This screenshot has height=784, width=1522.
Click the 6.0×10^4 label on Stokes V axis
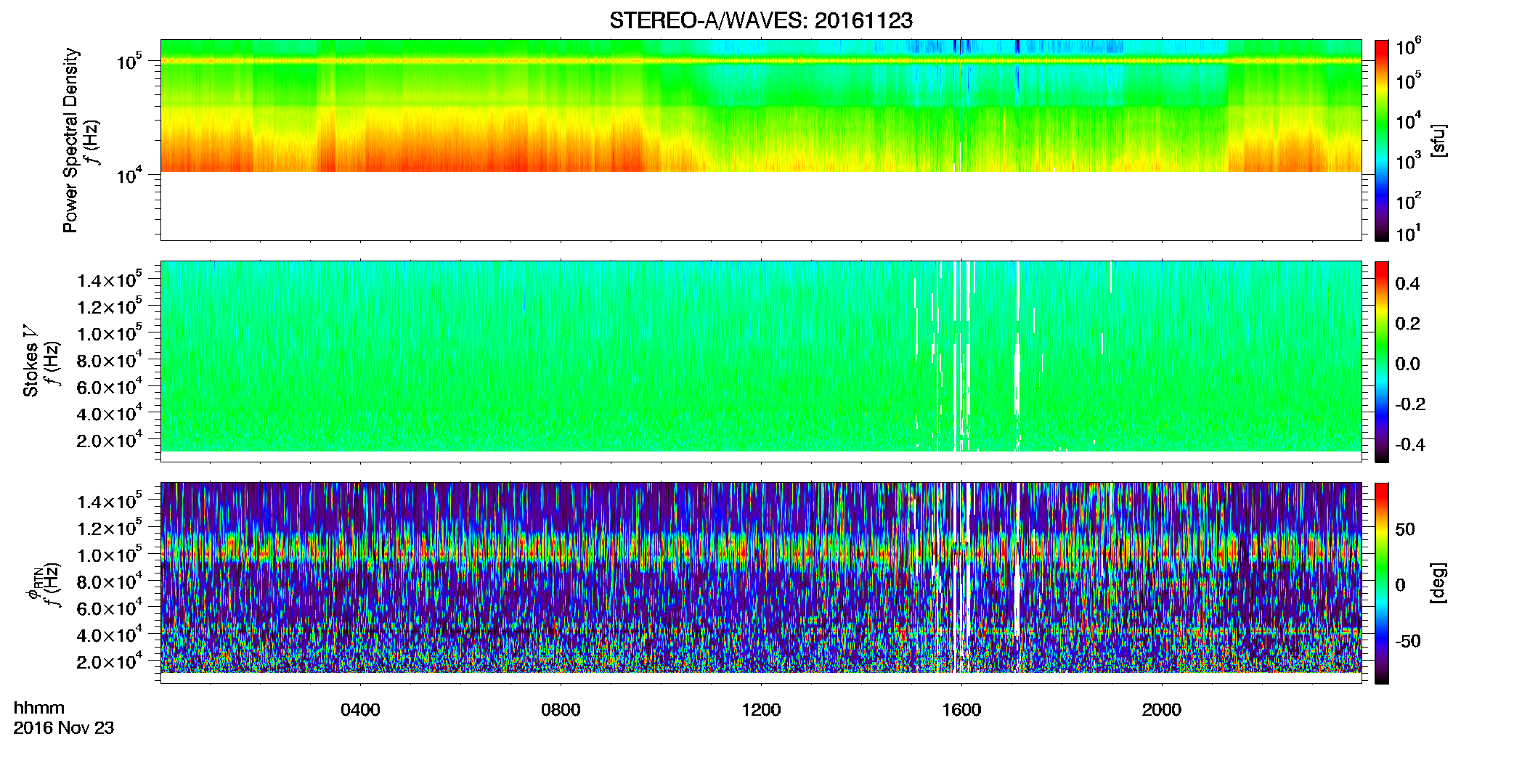(x=110, y=385)
